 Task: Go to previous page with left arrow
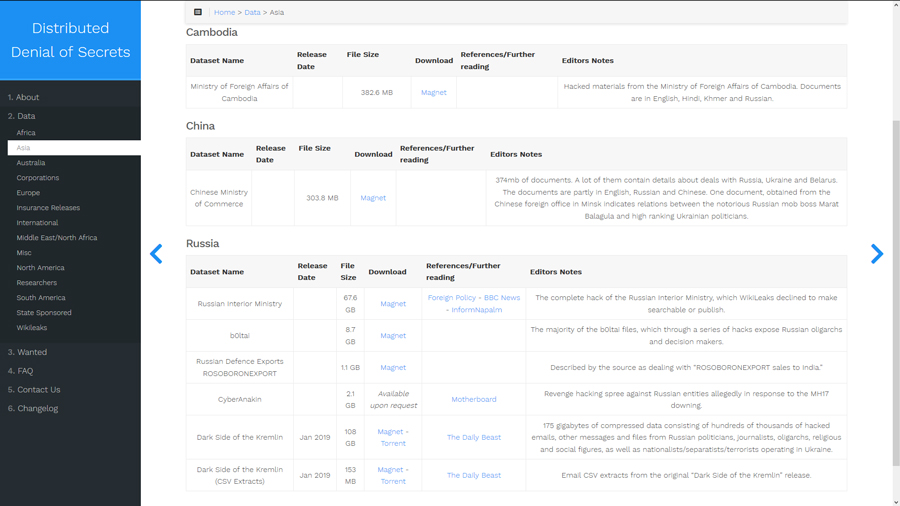pos(156,254)
